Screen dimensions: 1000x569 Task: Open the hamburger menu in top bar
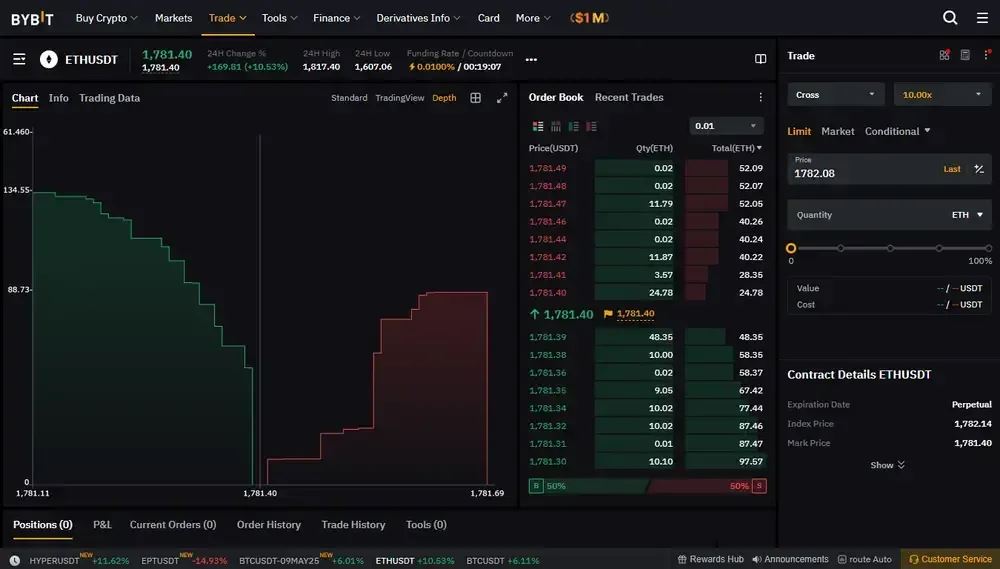tap(982, 18)
